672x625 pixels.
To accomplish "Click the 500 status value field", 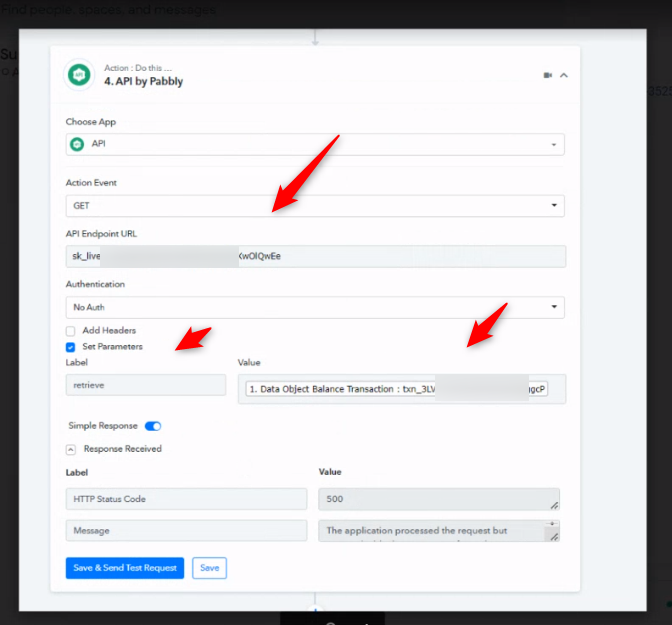I will click(439, 499).
